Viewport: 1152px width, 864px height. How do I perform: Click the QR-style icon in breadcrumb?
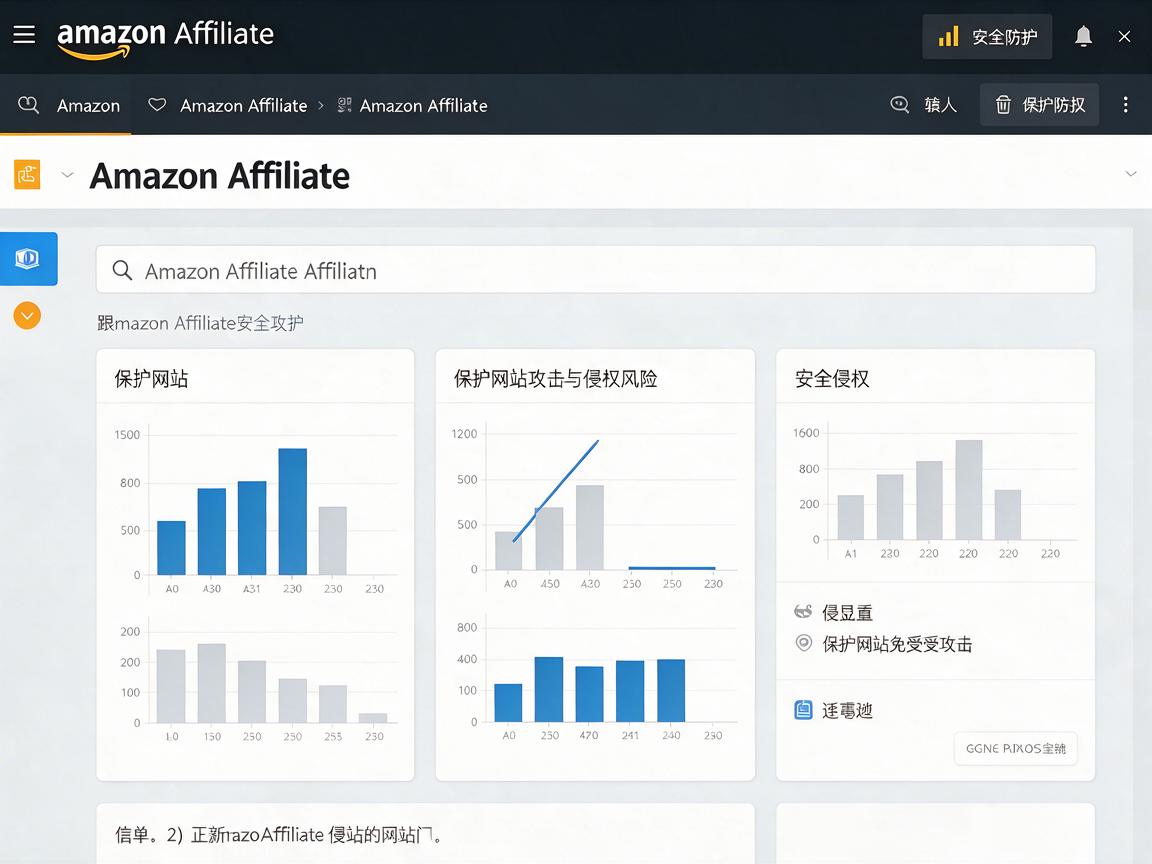344,105
